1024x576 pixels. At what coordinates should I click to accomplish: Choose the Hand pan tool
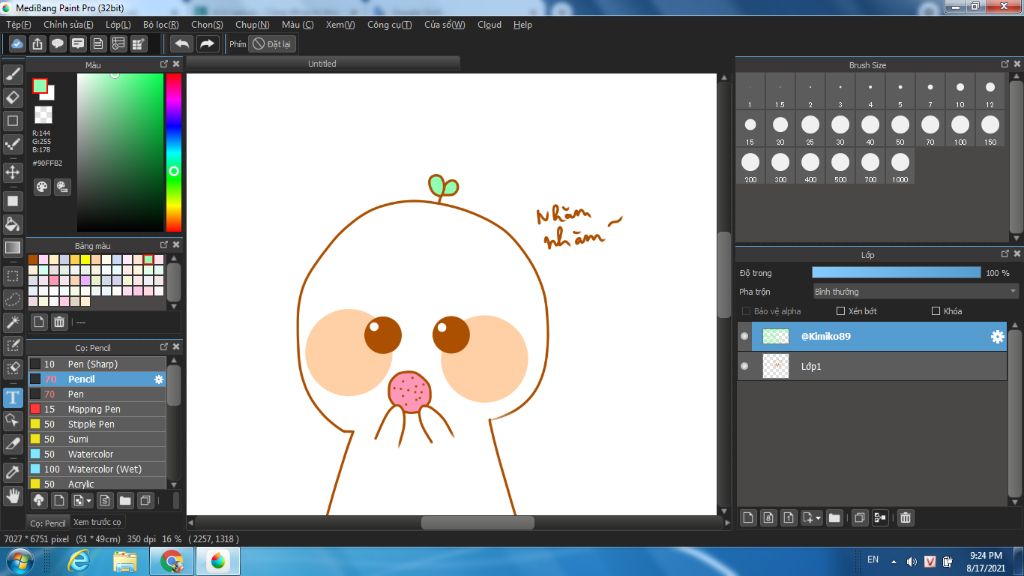pyautogui.click(x=13, y=495)
